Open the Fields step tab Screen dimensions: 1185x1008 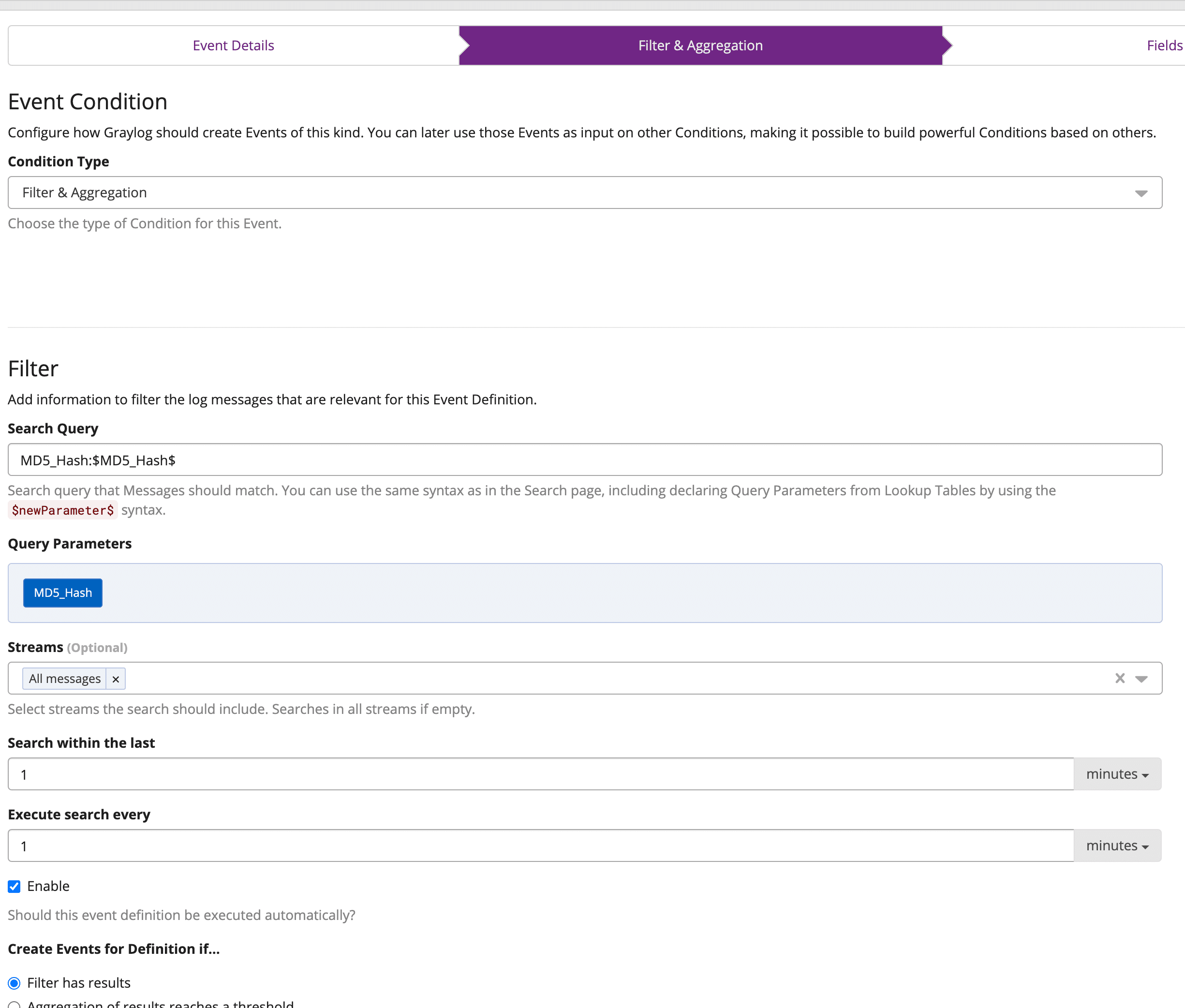click(1163, 46)
